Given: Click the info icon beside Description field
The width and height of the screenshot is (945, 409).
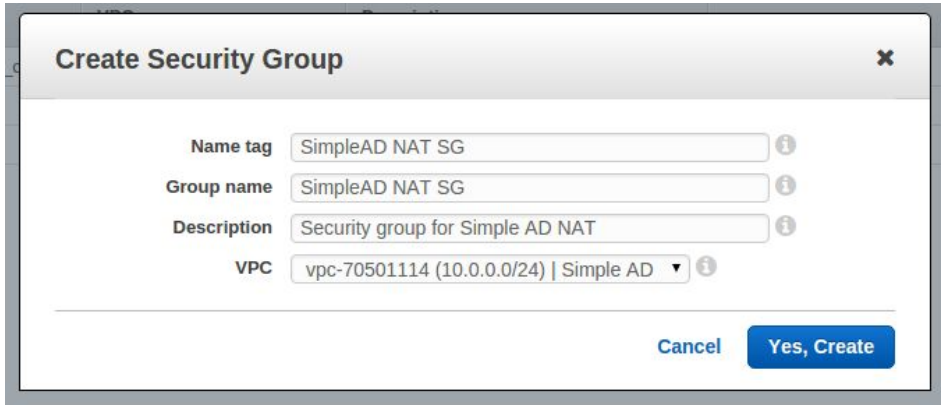Looking at the screenshot, I should 786,227.
